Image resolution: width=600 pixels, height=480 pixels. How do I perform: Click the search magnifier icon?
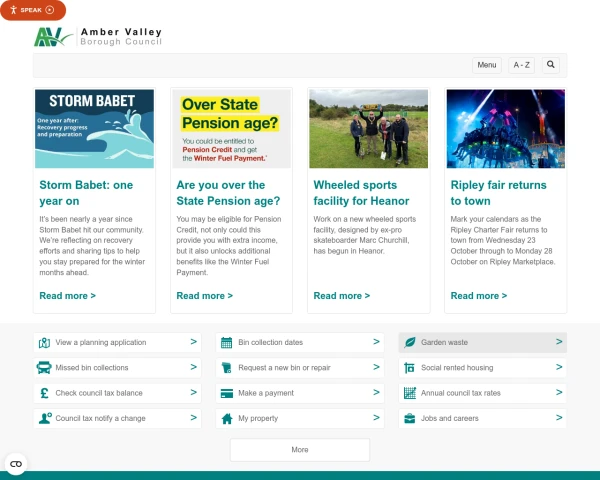[550, 65]
